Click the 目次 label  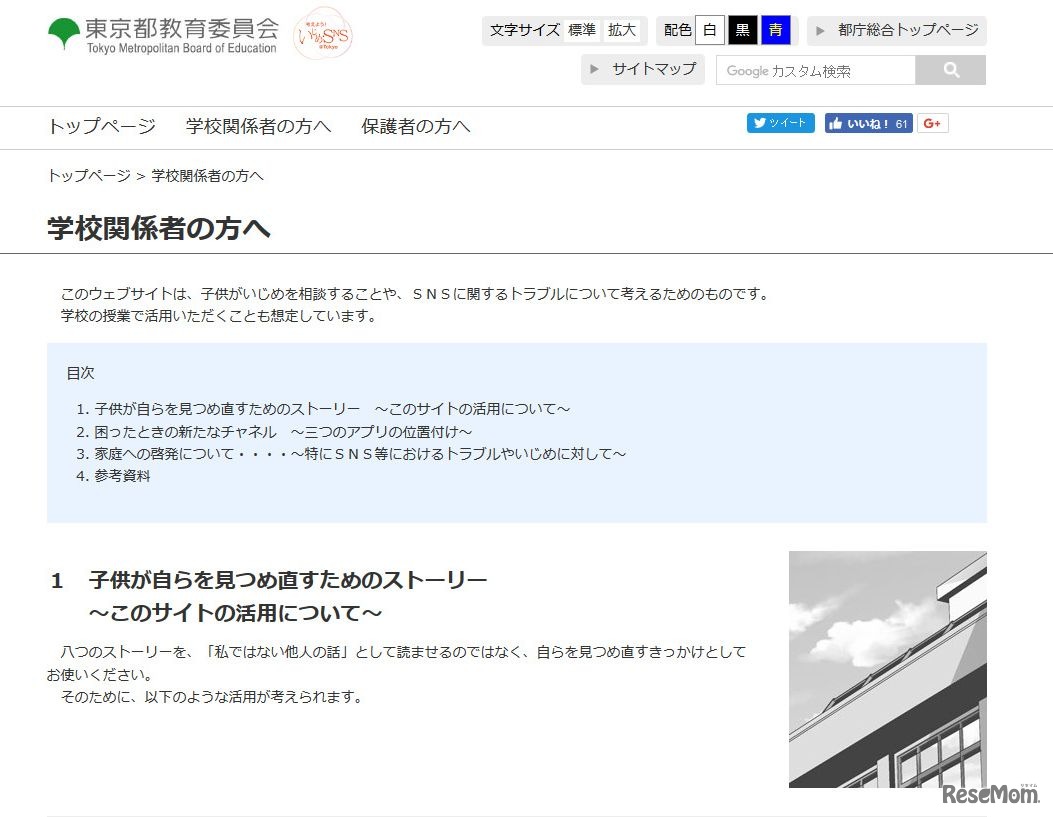click(x=81, y=373)
